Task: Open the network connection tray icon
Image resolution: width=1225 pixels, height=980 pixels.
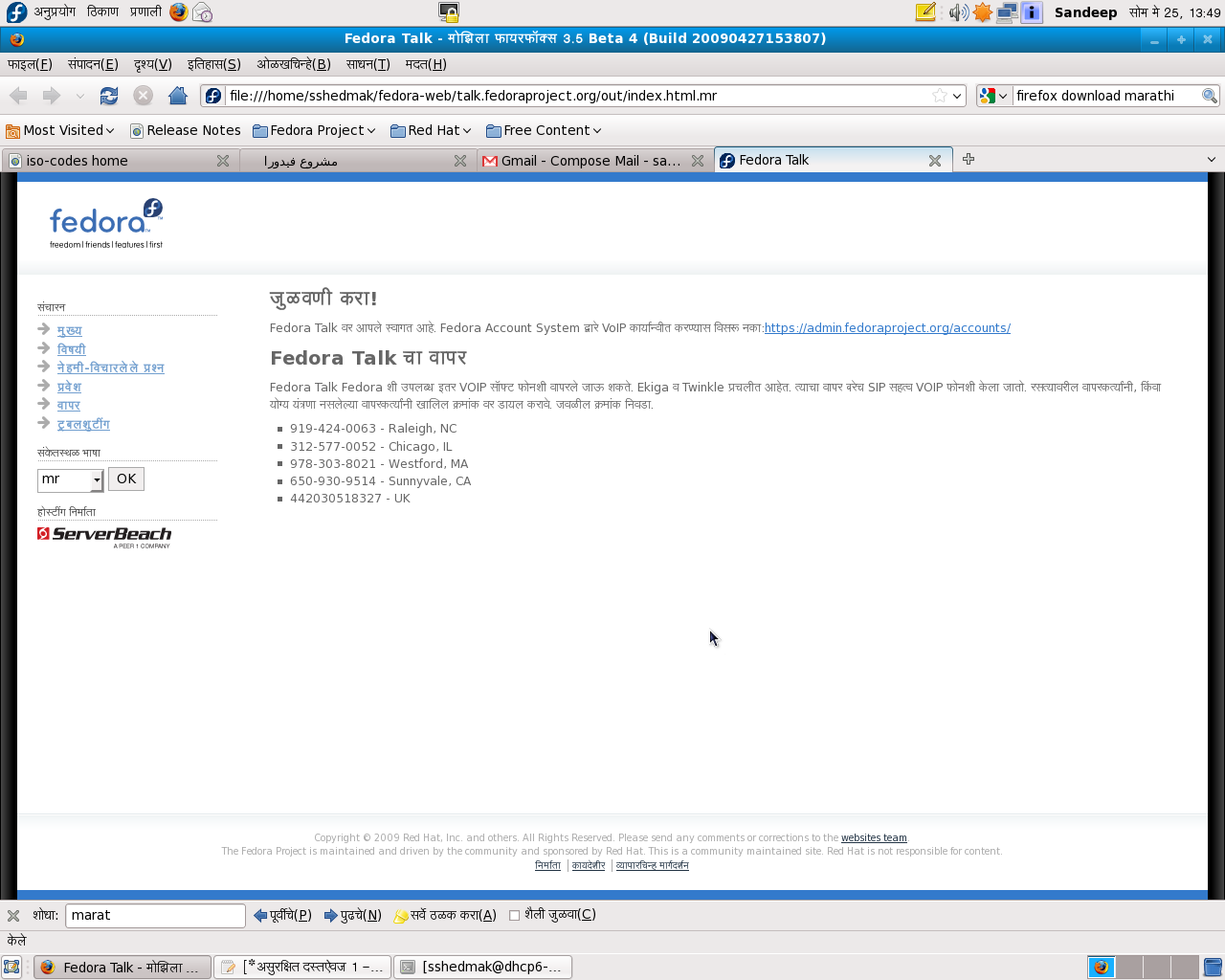Action: (x=1007, y=12)
